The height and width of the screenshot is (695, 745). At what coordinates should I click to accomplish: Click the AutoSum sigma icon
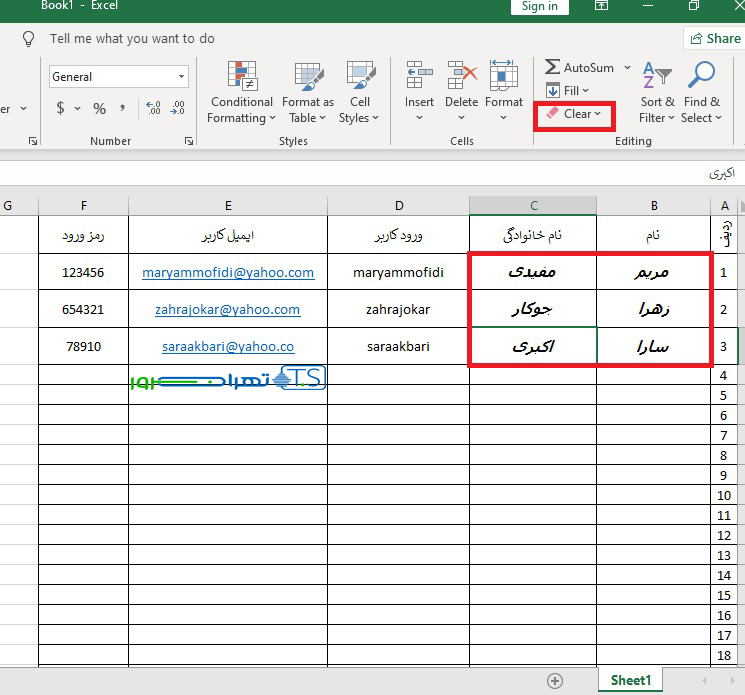pyautogui.click(x=552, y=67)
